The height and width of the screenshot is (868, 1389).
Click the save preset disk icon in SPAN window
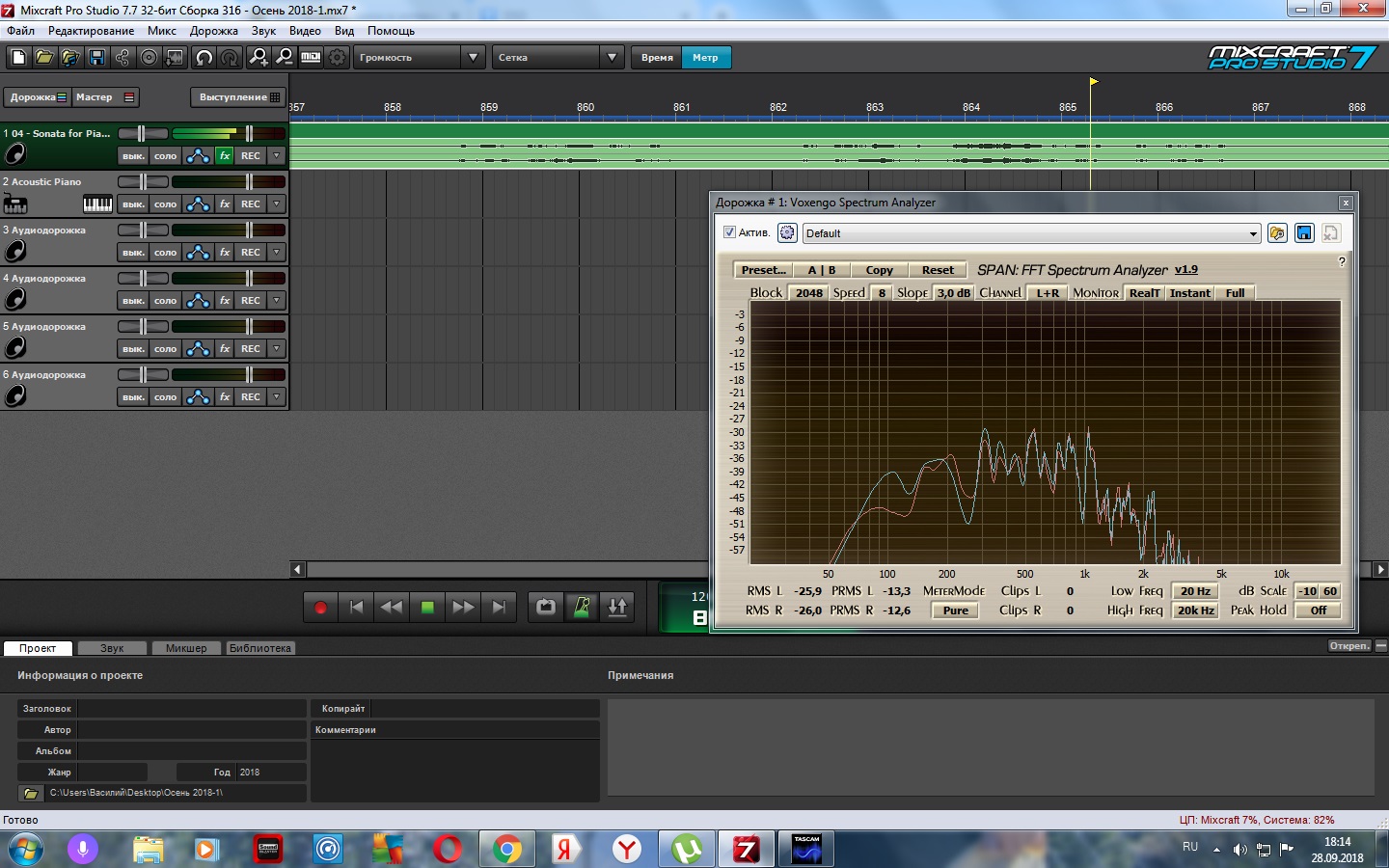coord(1304,233)
